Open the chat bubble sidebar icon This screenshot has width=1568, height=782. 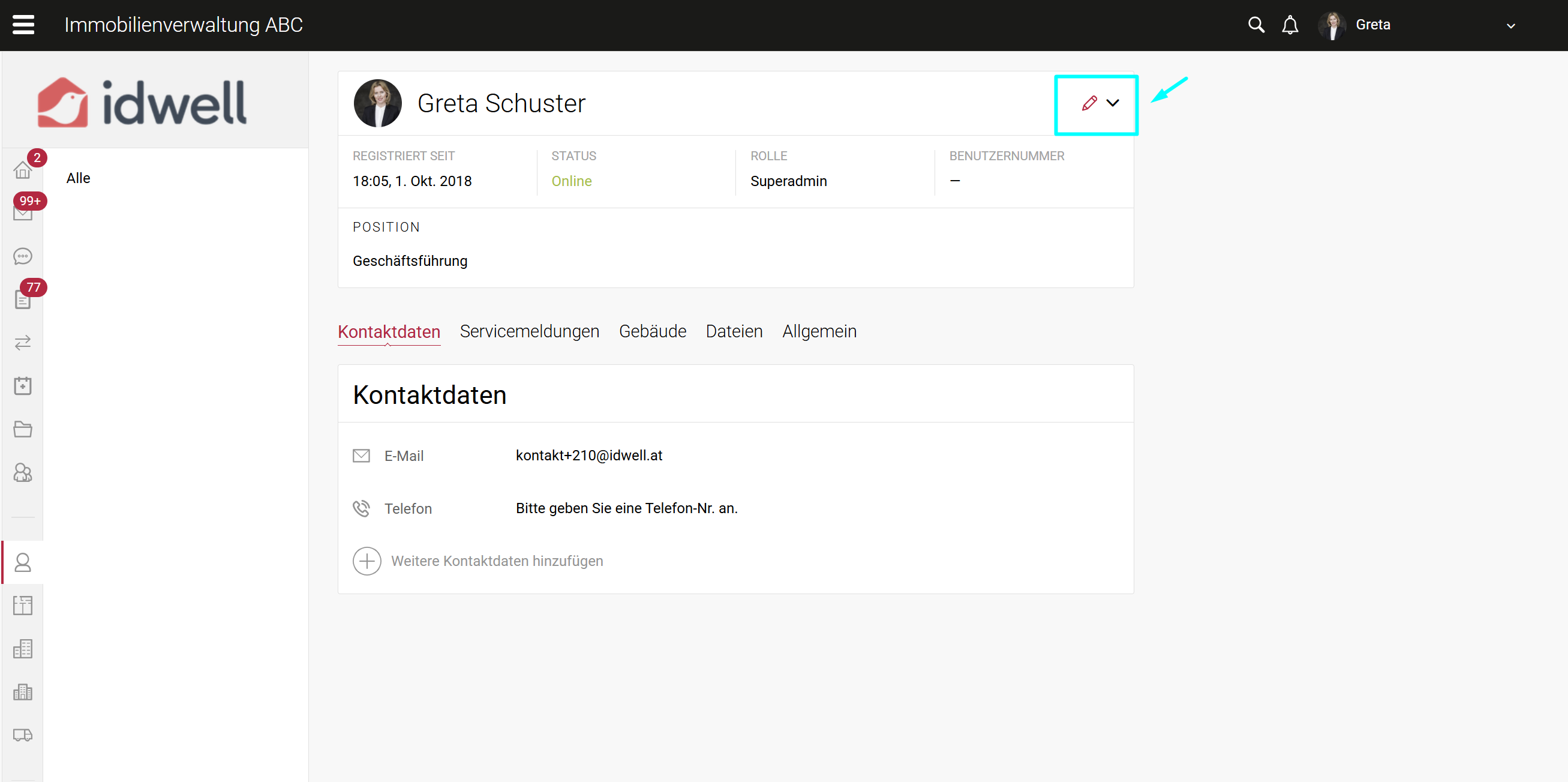click(23, 256)
